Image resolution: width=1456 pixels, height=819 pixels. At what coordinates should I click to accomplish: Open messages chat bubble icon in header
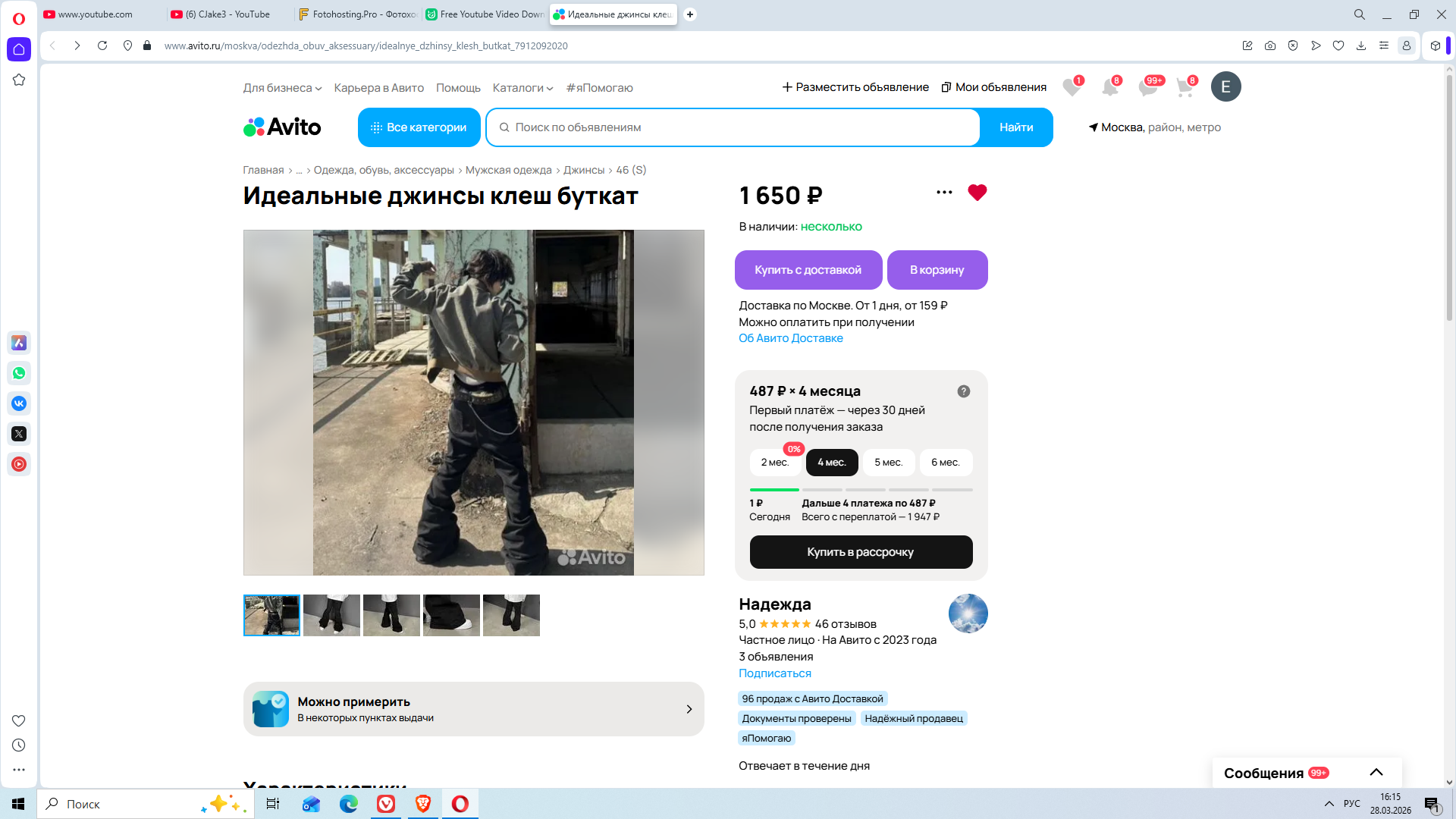click(1147, 87)
